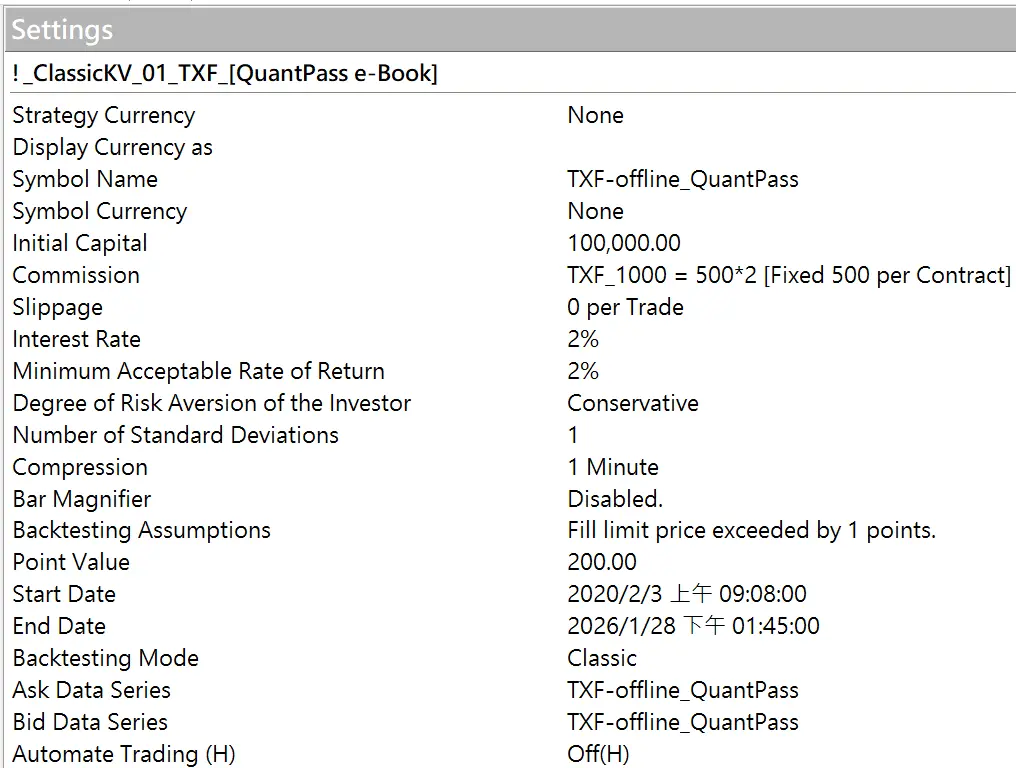Click the Bar Magnifier Disabled value
Screen dimensions: 1016x768
pos(614,499)
